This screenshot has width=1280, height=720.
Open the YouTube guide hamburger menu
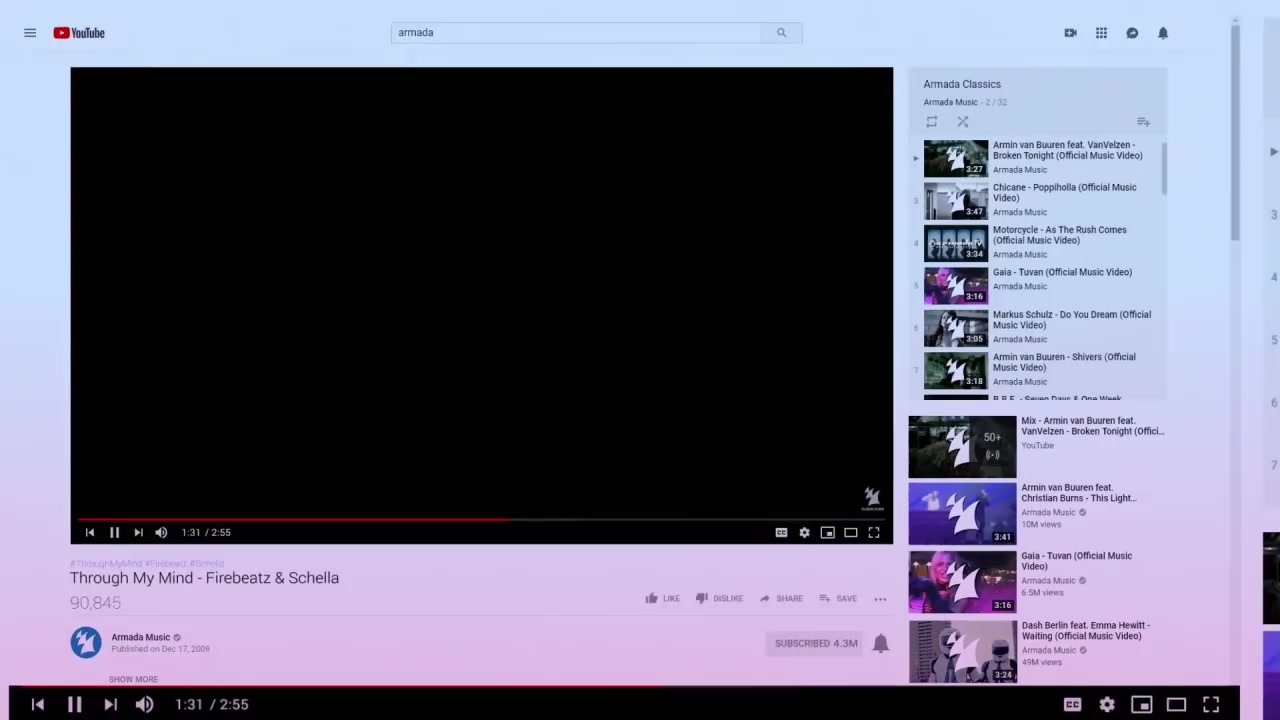pos(30,33)
